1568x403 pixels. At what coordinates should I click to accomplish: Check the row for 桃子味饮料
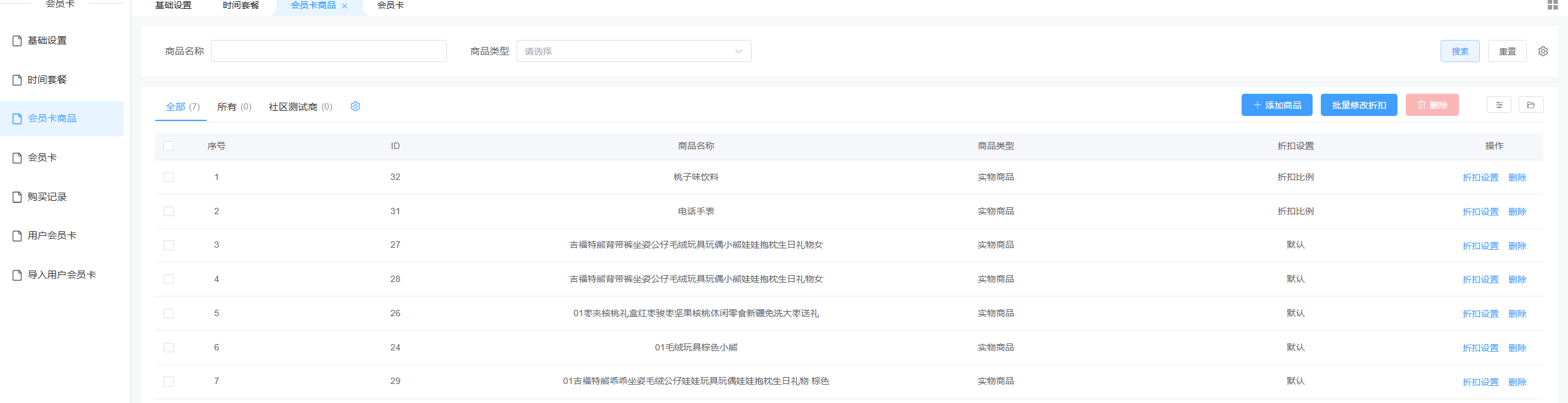pos(169,177)
